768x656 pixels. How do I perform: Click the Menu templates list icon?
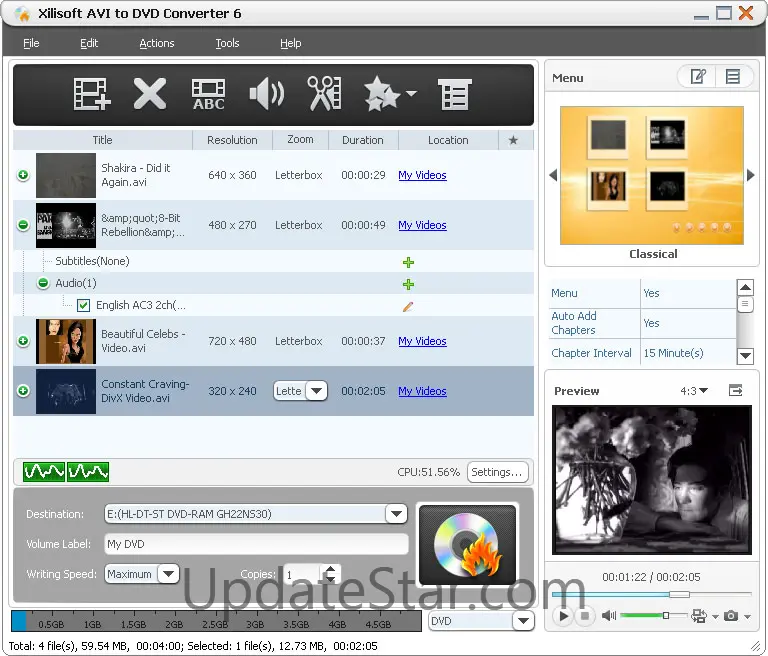coord(733,77)
